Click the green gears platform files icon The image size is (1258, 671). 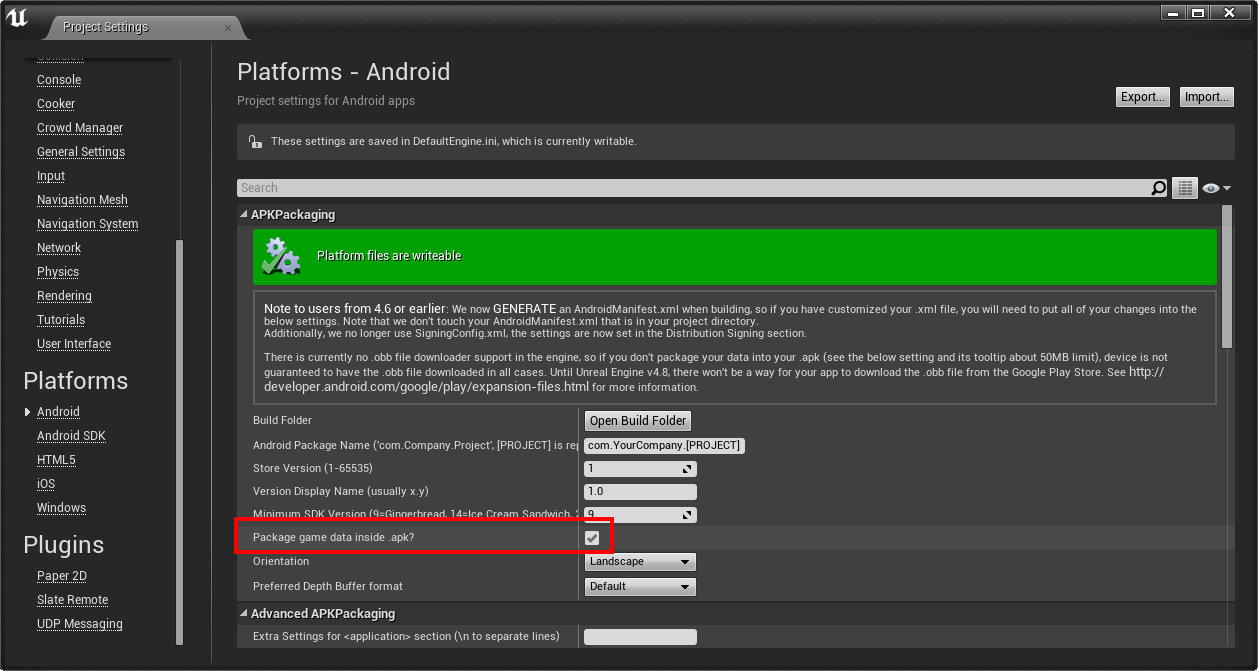(281, 256)
